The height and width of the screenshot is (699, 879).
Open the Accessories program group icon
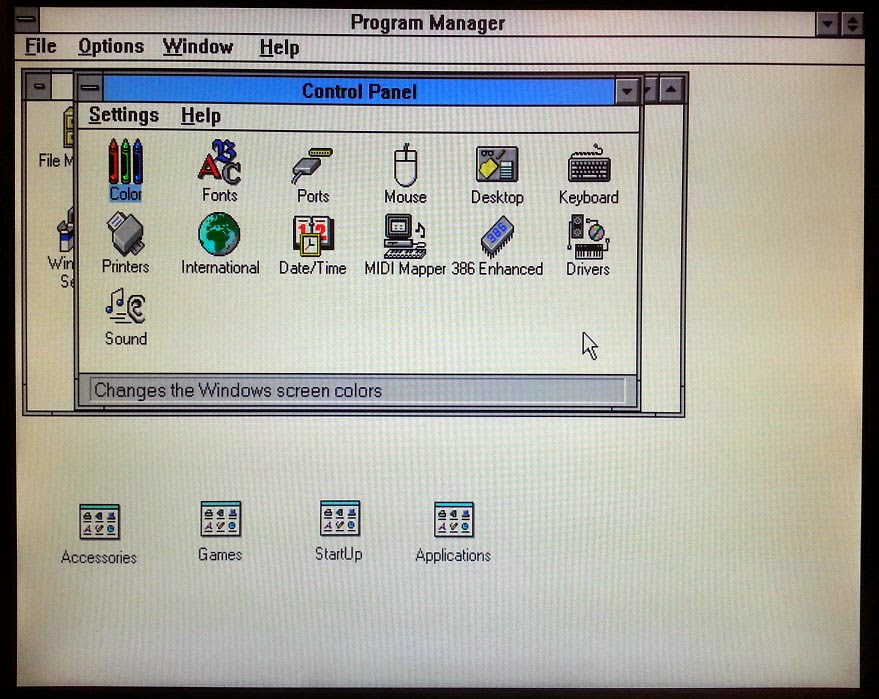coord(99,521)
